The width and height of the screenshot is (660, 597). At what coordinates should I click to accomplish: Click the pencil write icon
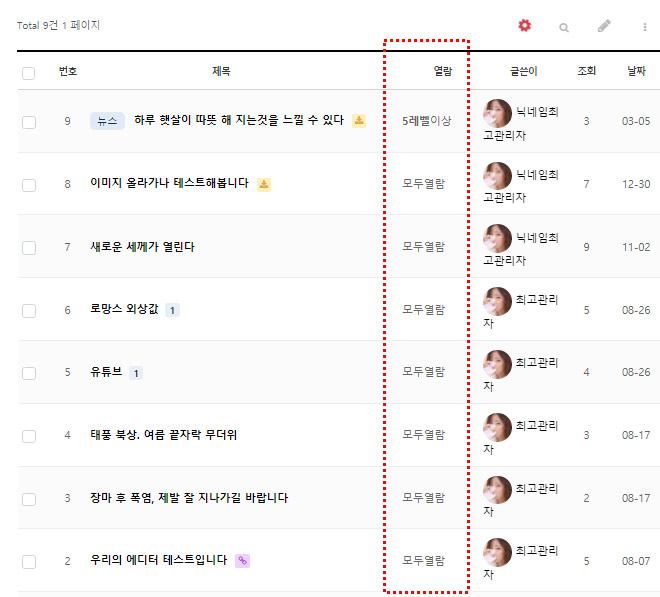[604, 26]
